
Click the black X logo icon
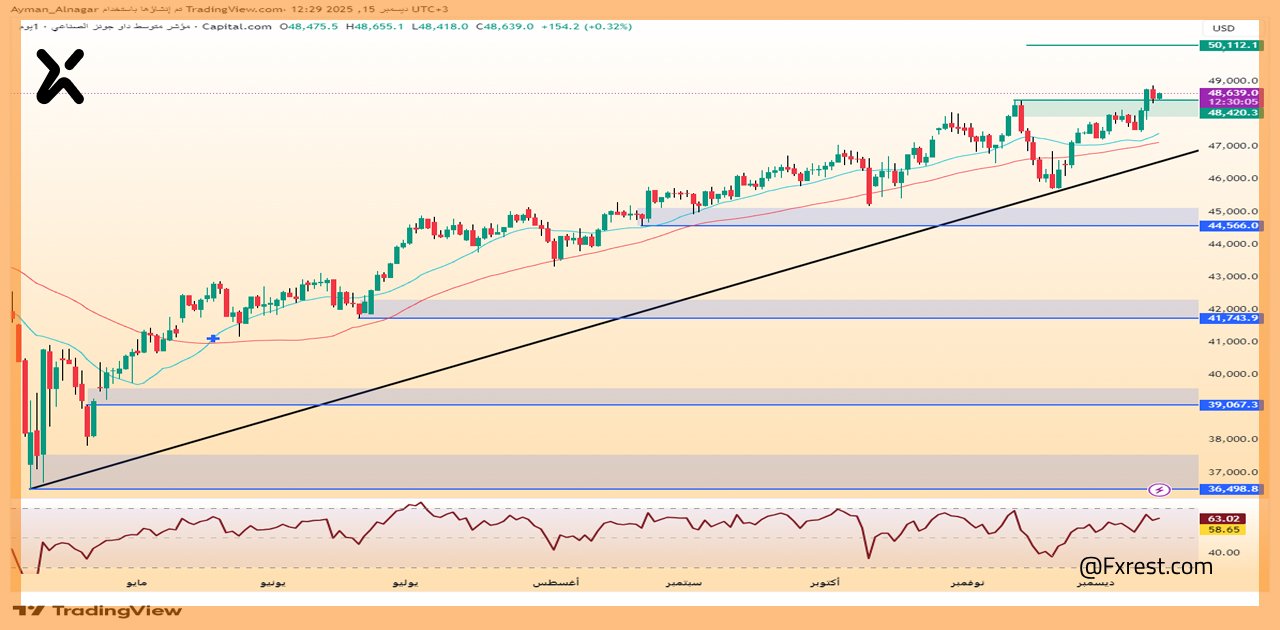pos(60,77)
